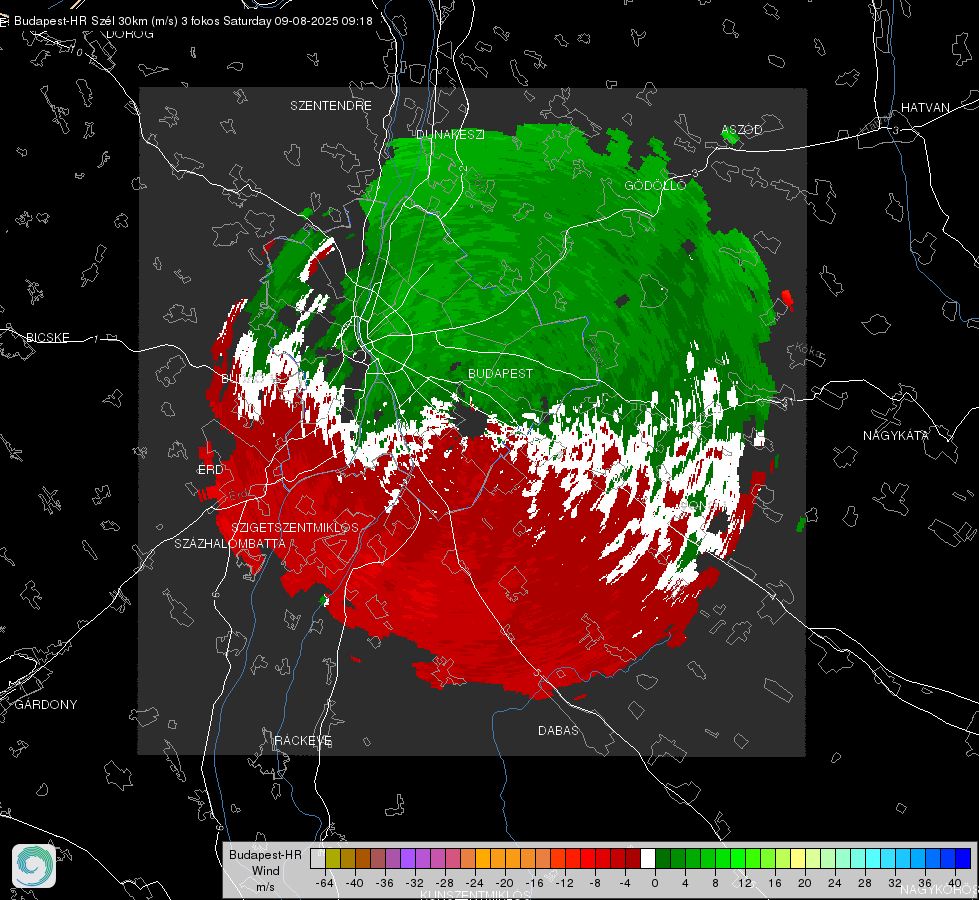Click the -36 legend scale value
The height and width of the screenshot is (900, 979).
(385, 883)
